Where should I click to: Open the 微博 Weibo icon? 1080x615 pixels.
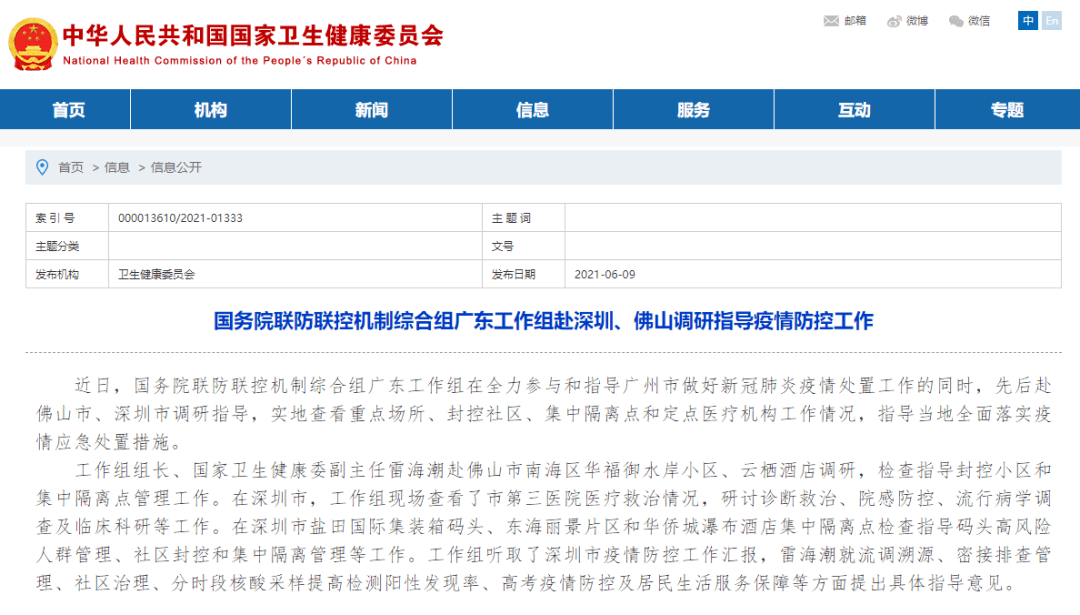pos(894,21)
